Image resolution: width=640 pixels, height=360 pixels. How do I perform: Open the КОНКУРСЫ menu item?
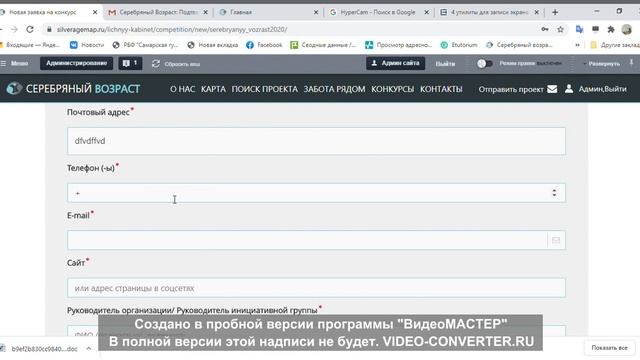pos(393,89)
